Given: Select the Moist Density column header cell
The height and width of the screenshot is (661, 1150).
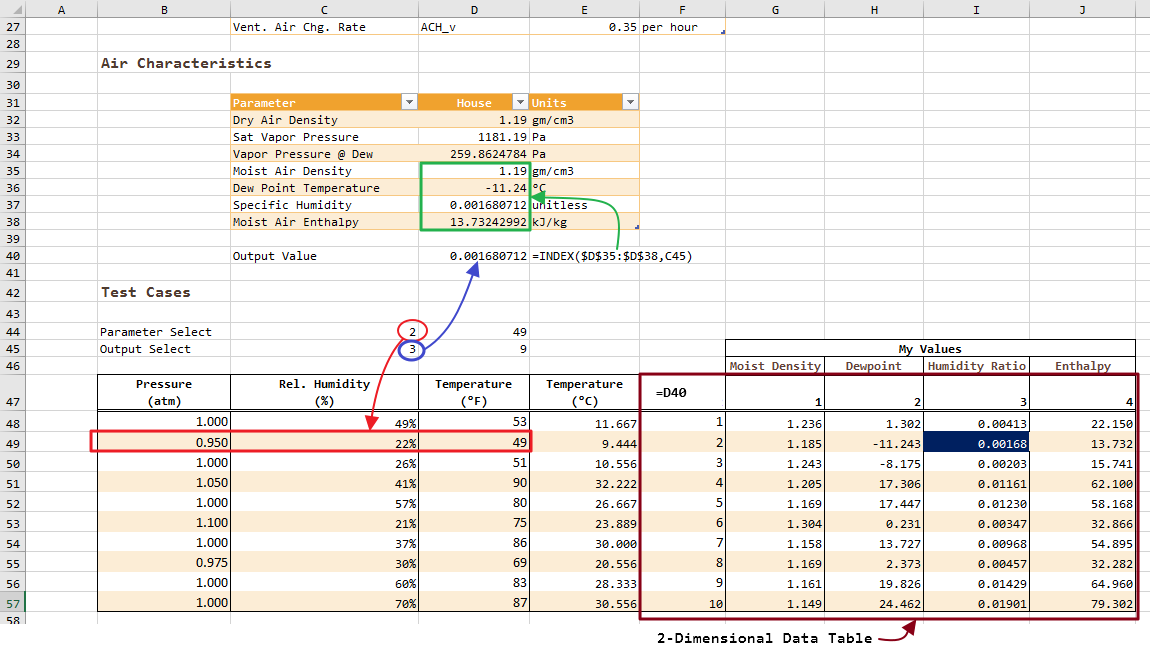Looking at the screenshot, I should click(x=775, y=366).
